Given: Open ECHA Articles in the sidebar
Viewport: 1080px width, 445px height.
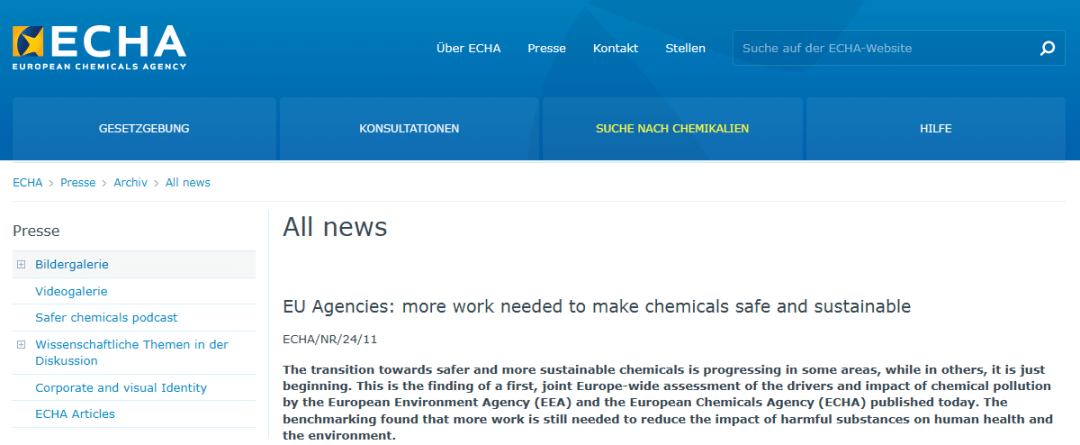Looking at the screenshot, I should pyautogui.click(x=75, y=414).
